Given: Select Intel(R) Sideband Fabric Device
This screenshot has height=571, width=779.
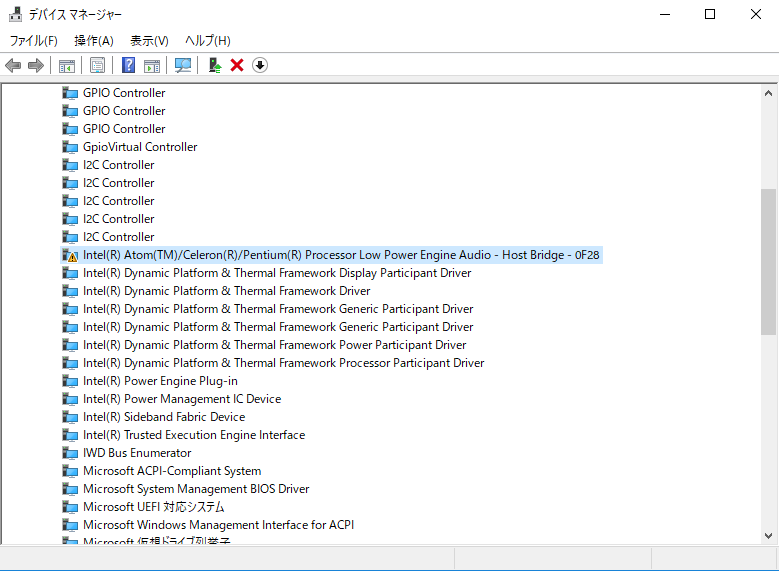Looking at the screenshot, I should 164,417.
